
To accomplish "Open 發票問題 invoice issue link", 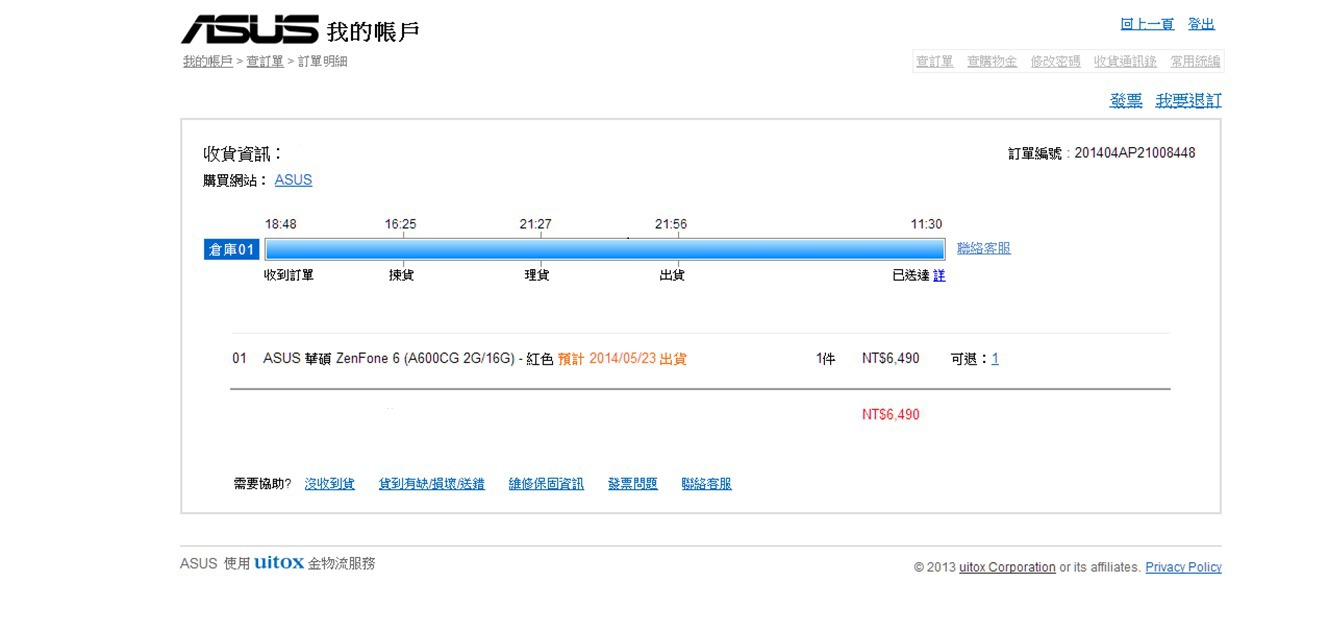I will [x=633, y=484].
